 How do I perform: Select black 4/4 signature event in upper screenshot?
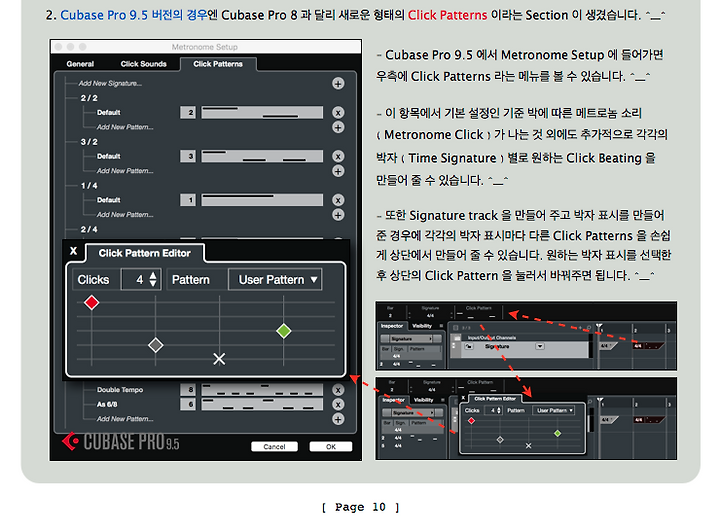pos(650,345)
